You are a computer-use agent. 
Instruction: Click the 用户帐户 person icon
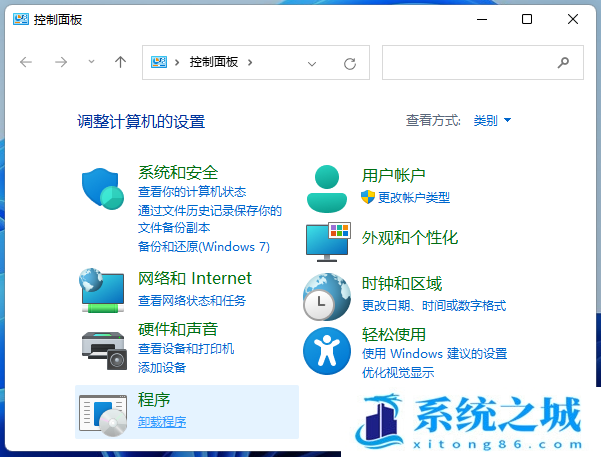pyautogui.click(x=327, y=188)
